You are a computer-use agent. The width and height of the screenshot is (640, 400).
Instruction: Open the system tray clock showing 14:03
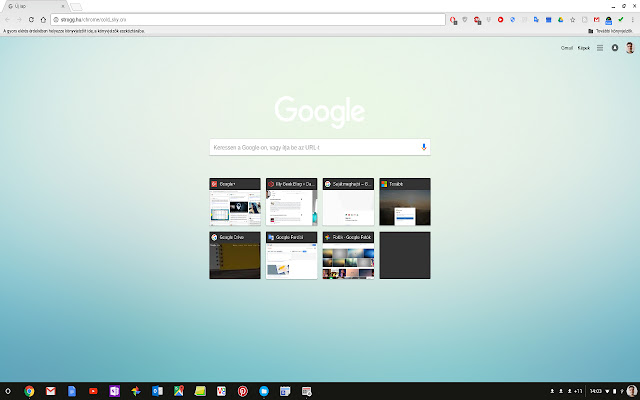tap(596, 391)
